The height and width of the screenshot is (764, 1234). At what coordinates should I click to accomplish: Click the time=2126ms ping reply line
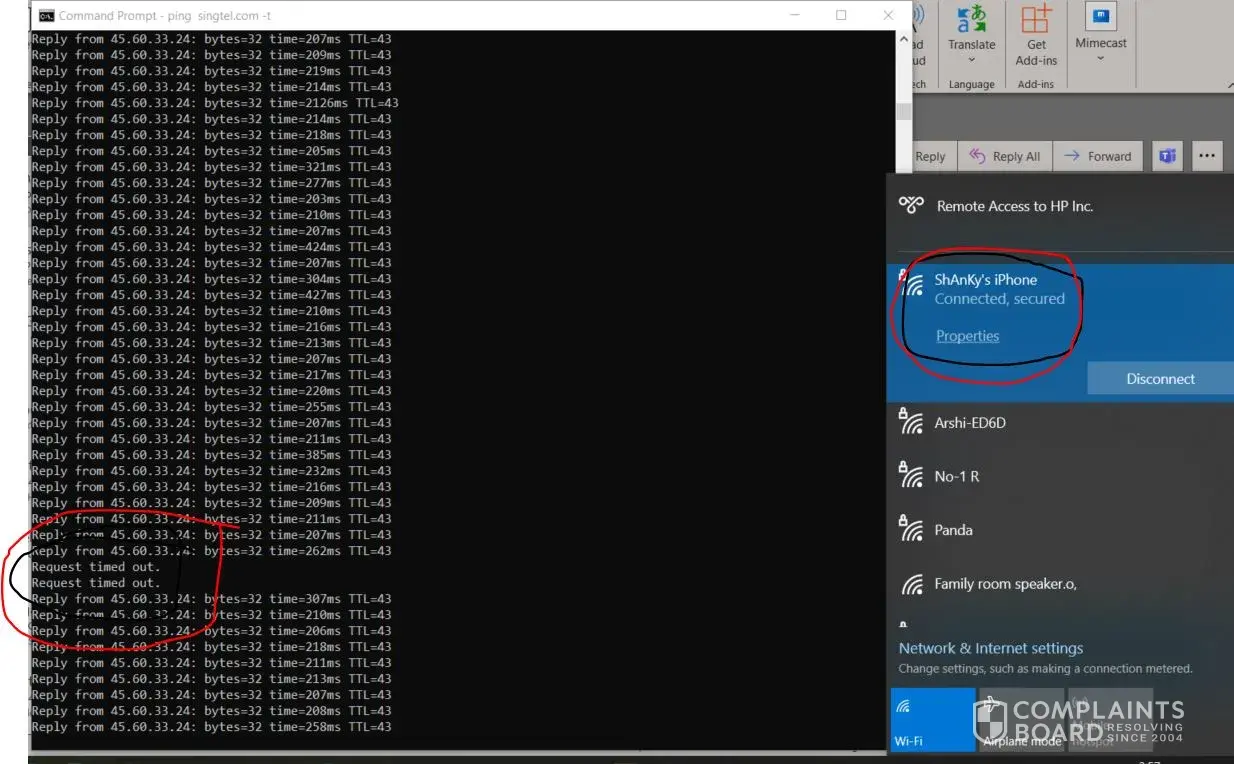pos(215,103)
